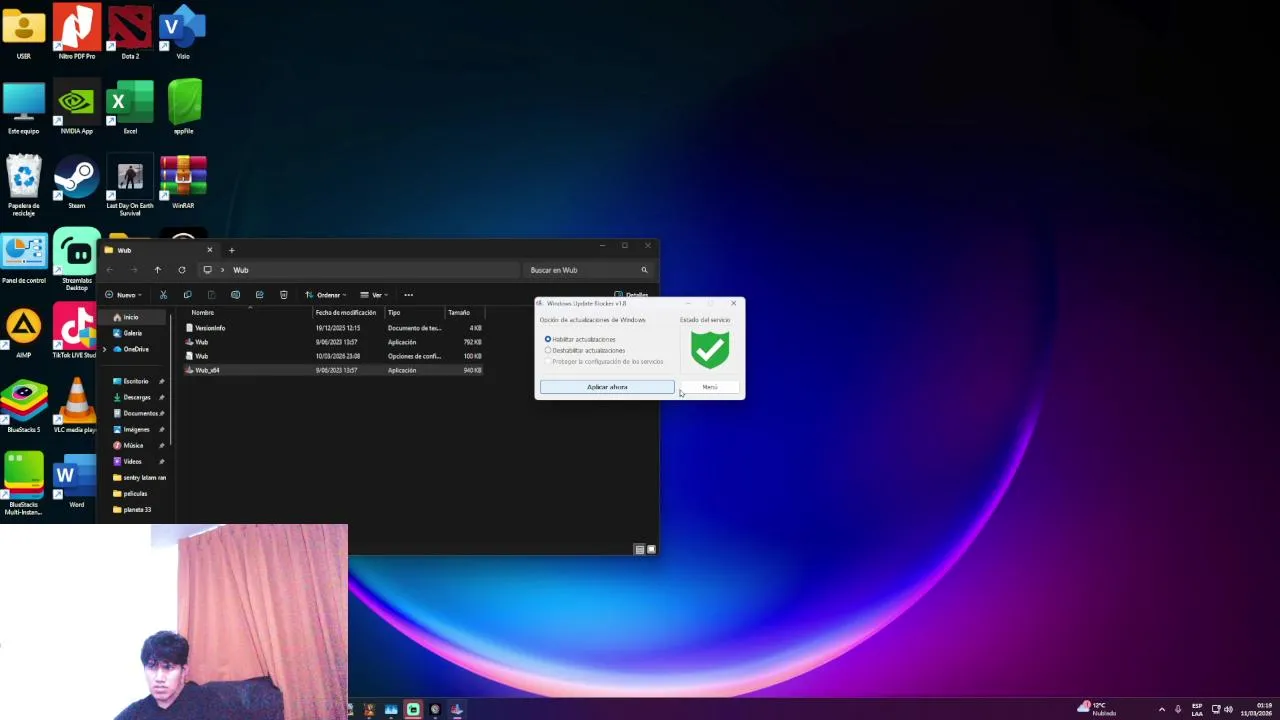Open Nitro PDF Pro desktop icon

(x=77, y=31)
